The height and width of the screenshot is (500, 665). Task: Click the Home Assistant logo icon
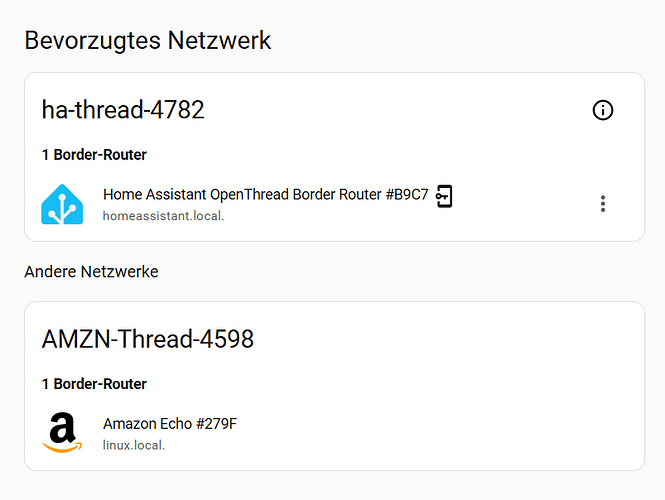[x=62, y=204]
